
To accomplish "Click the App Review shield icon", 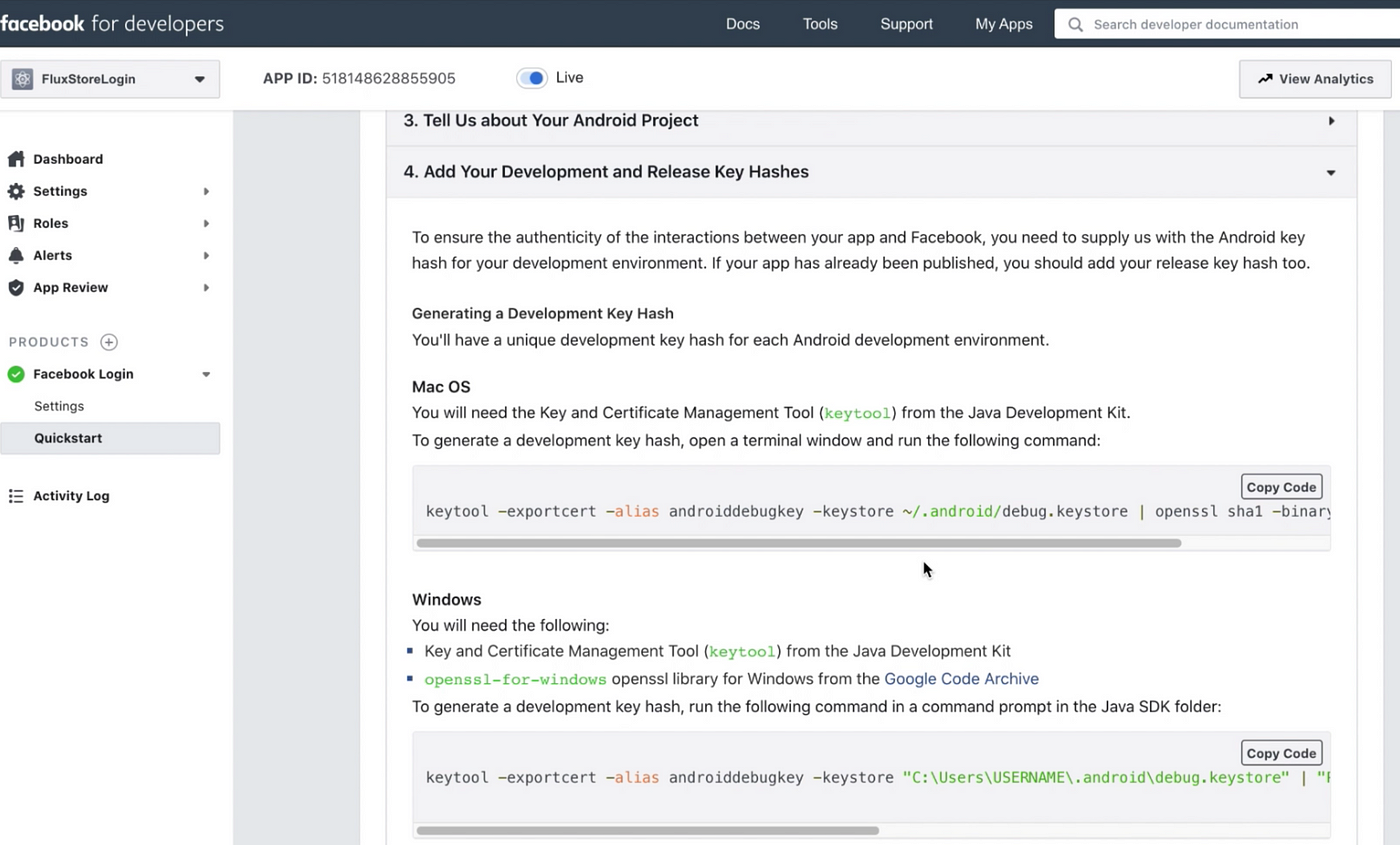I will click(x=16, y=287).
